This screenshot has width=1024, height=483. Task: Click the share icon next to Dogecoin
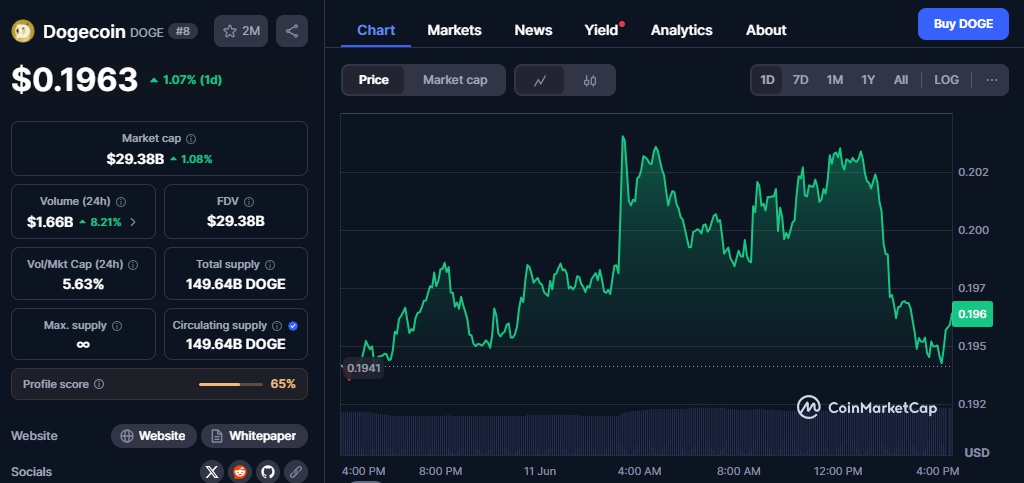[x=292, y=31]
